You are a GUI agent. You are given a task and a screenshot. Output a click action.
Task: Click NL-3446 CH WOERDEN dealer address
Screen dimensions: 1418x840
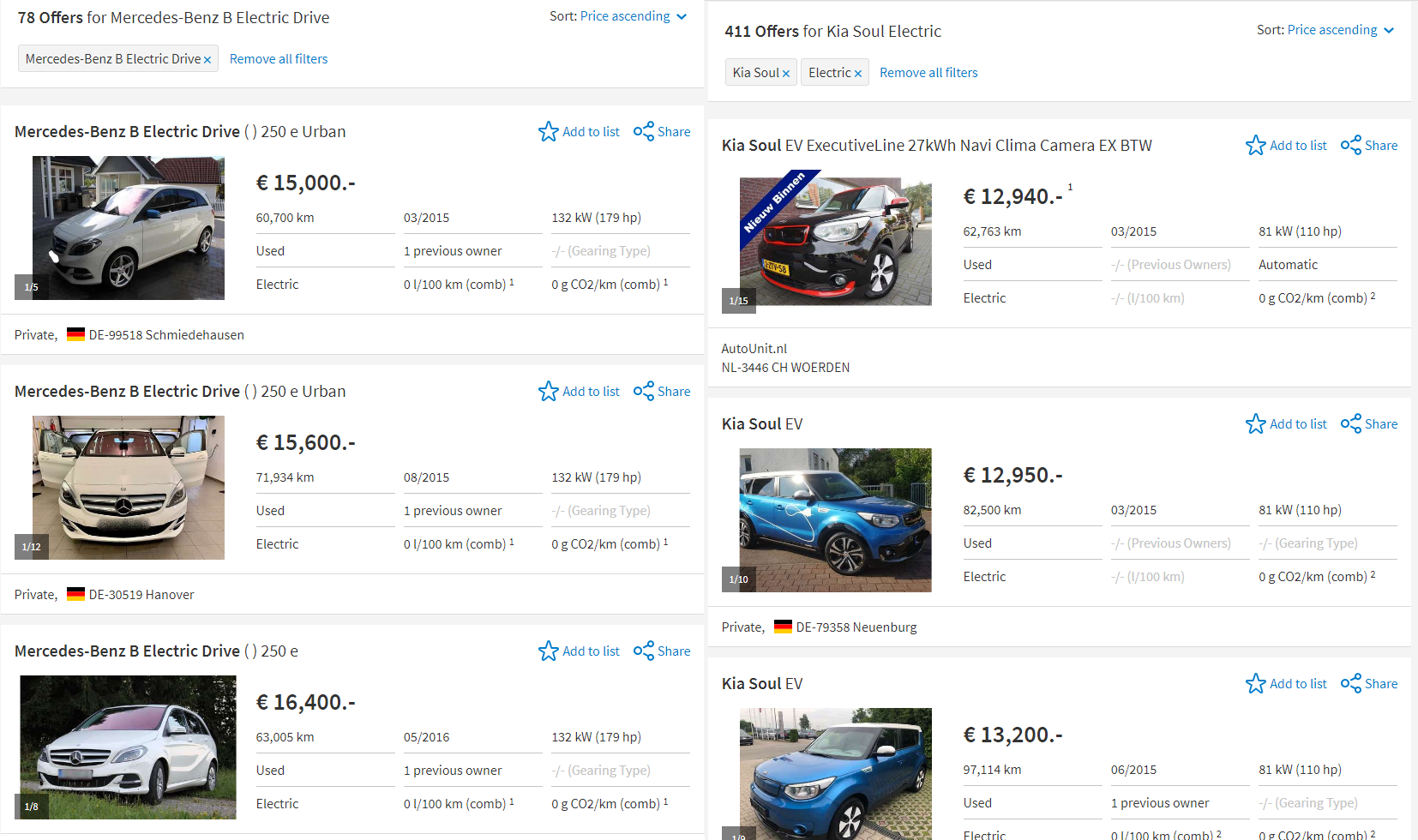(786, 368)
